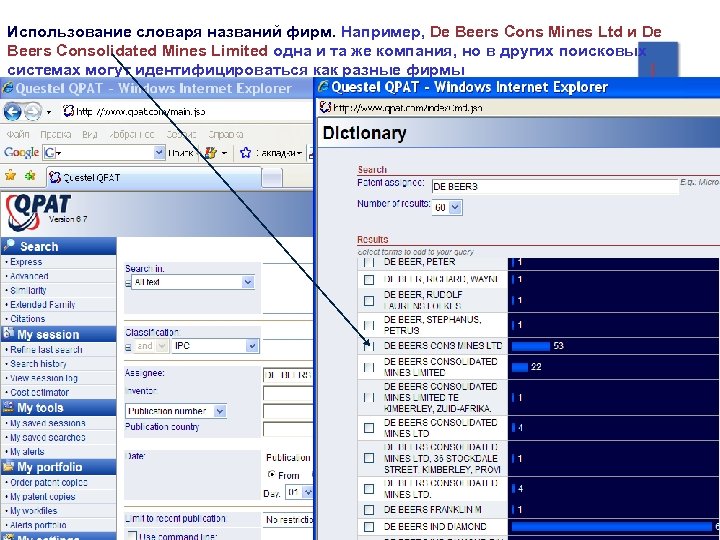Click the Internet Explorer icon in left window title
The width and height of the screenshot is (720, 540).
(7, 88)
